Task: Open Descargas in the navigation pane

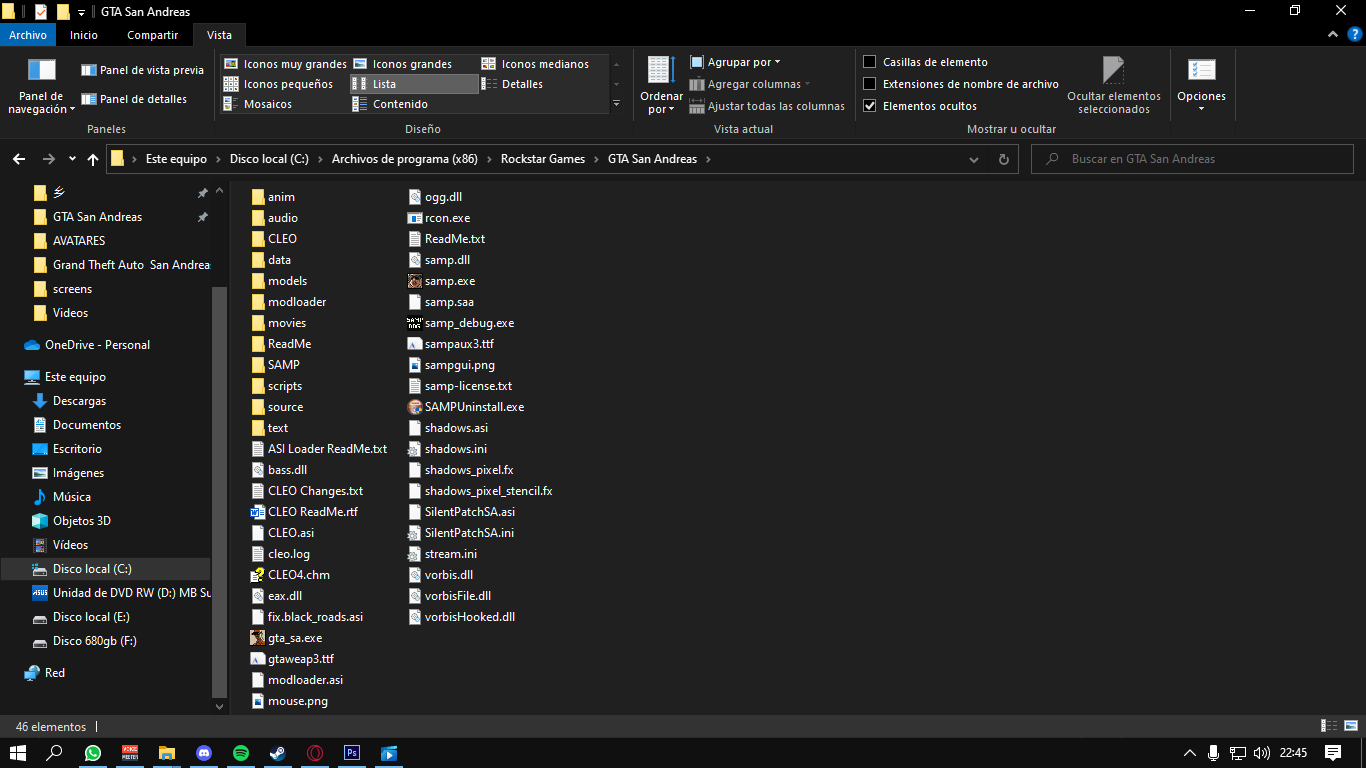Action: click(79, 401)
